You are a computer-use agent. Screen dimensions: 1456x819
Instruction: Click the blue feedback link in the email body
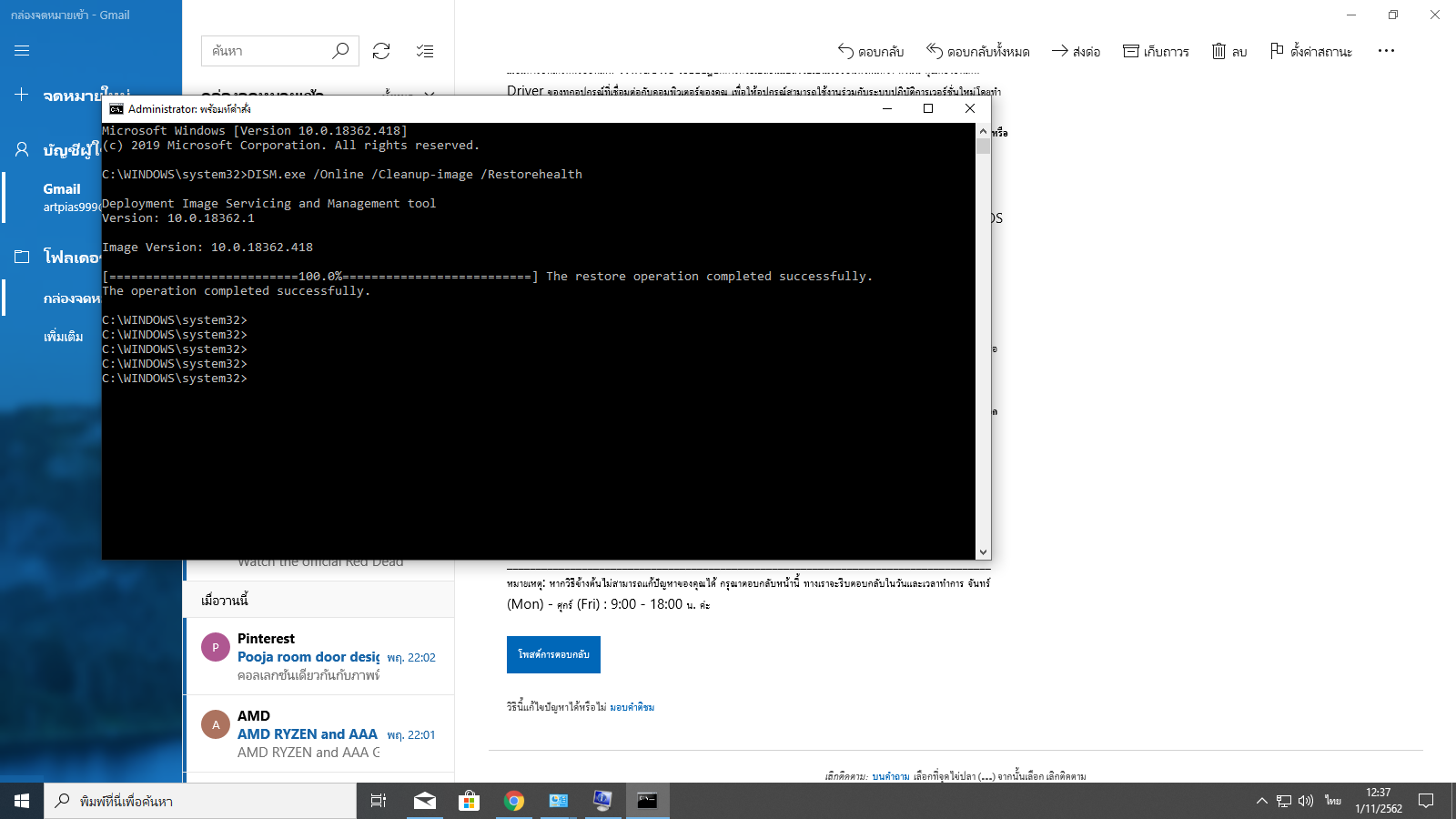click(632, 707)
